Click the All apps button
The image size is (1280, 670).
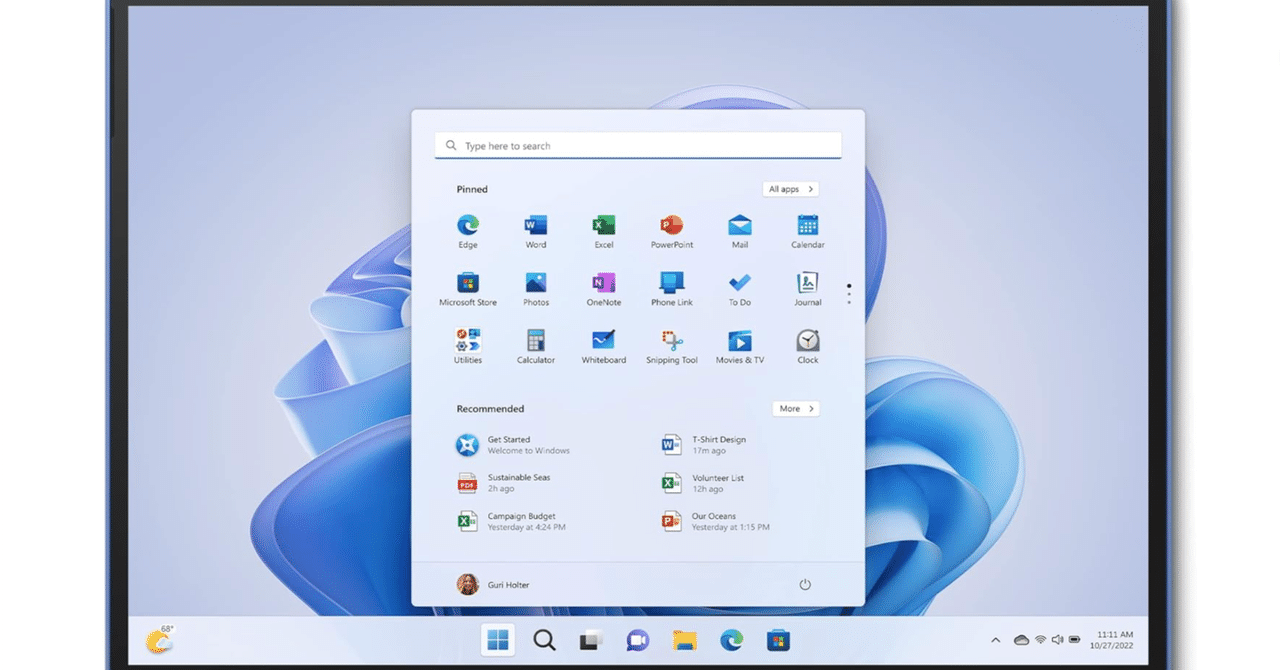(790, 189)
